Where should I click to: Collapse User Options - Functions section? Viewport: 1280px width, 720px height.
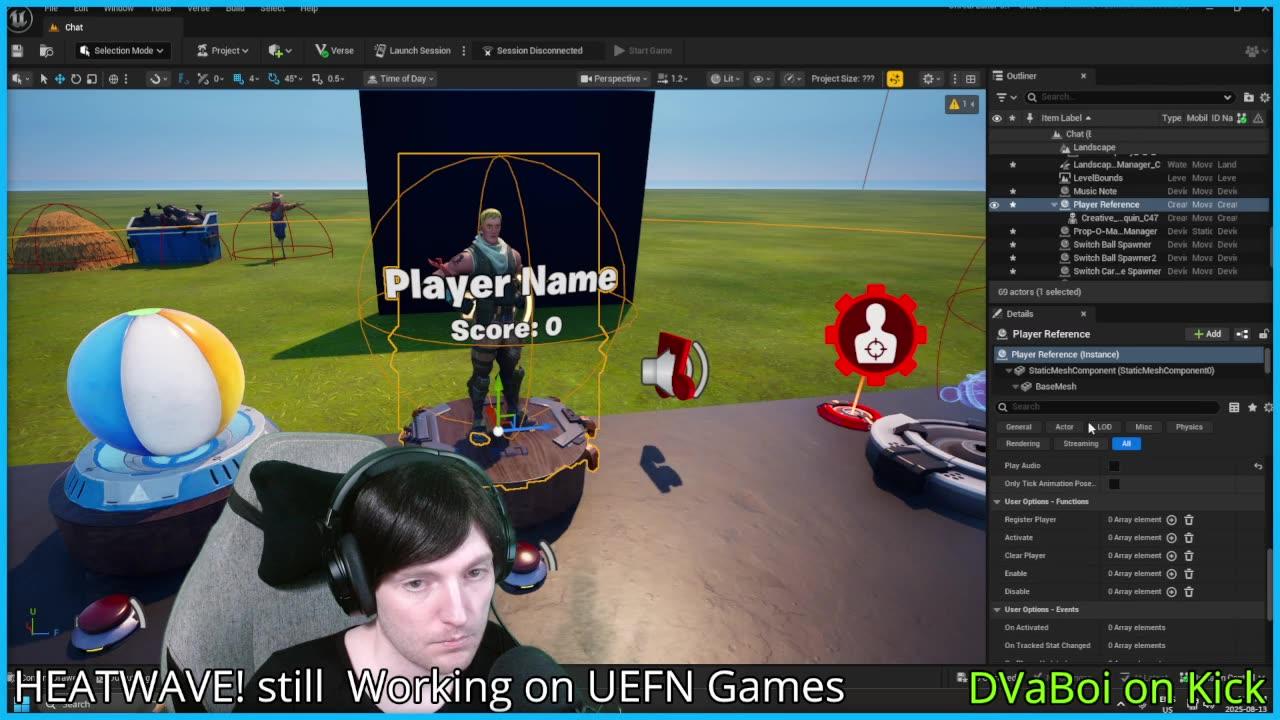997,502
